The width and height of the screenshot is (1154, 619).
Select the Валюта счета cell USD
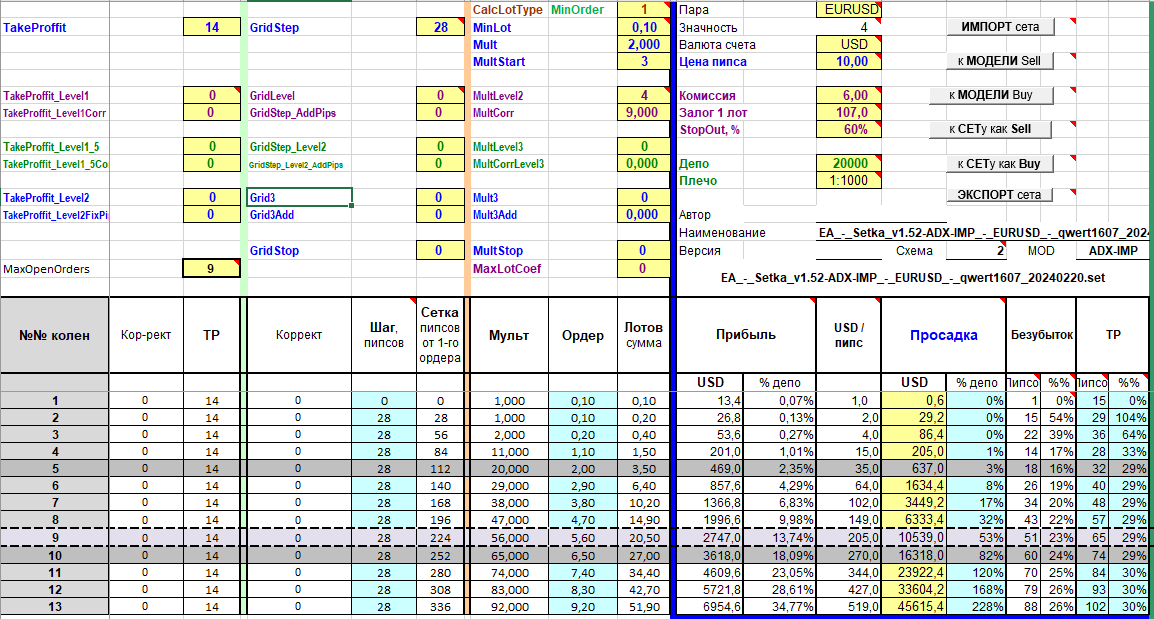coord(849,44)
